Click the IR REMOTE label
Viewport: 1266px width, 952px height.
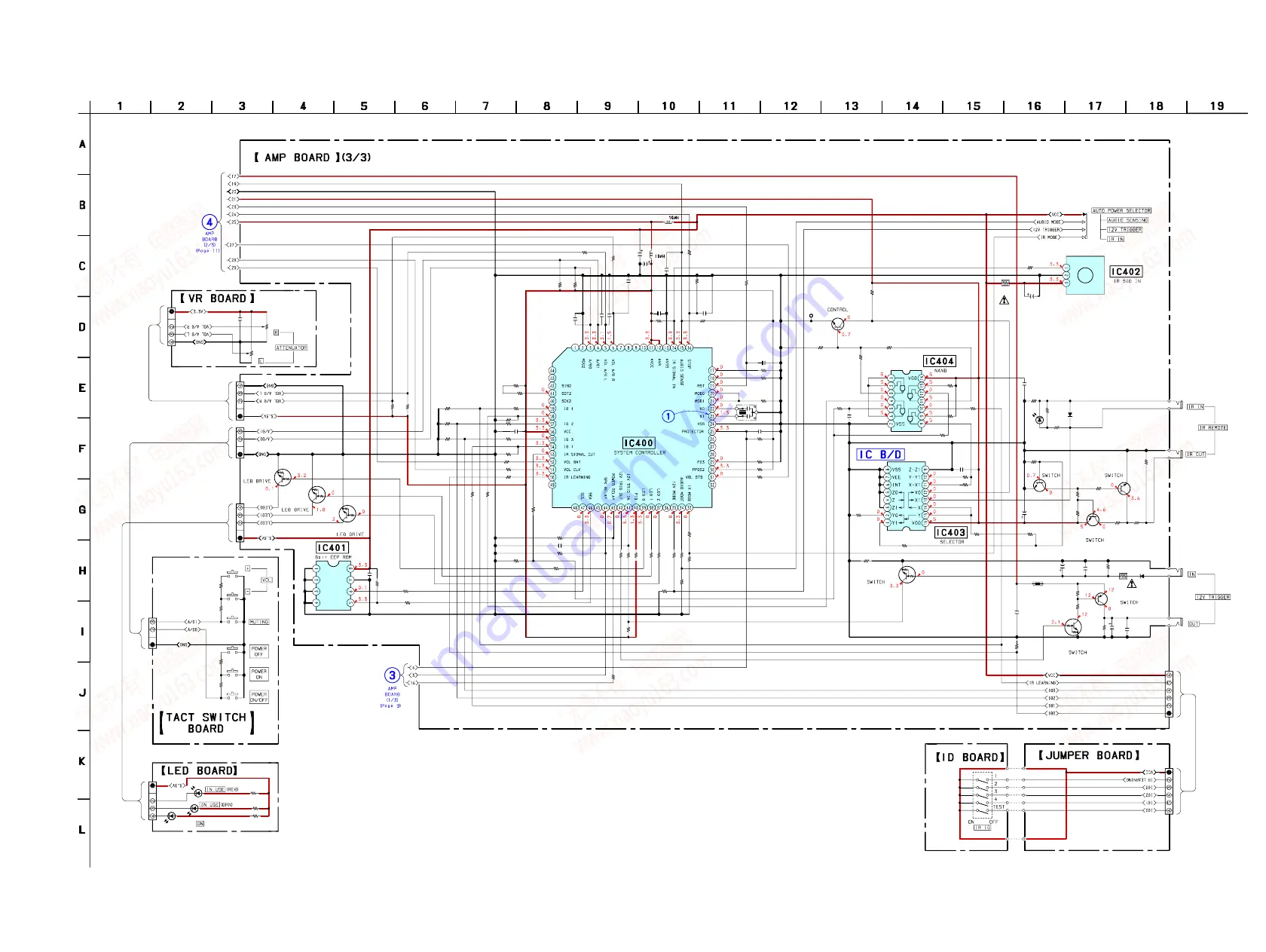point(1212,427)
